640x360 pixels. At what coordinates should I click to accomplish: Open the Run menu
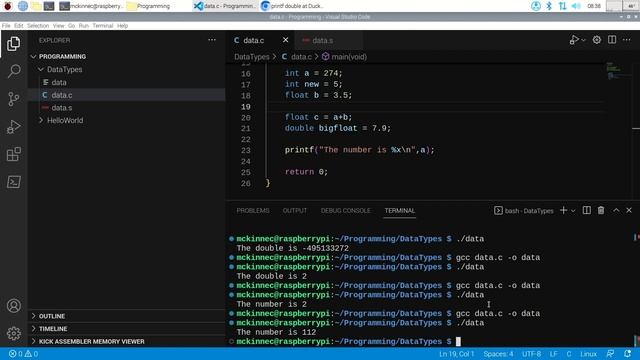[x=84, y=26]
